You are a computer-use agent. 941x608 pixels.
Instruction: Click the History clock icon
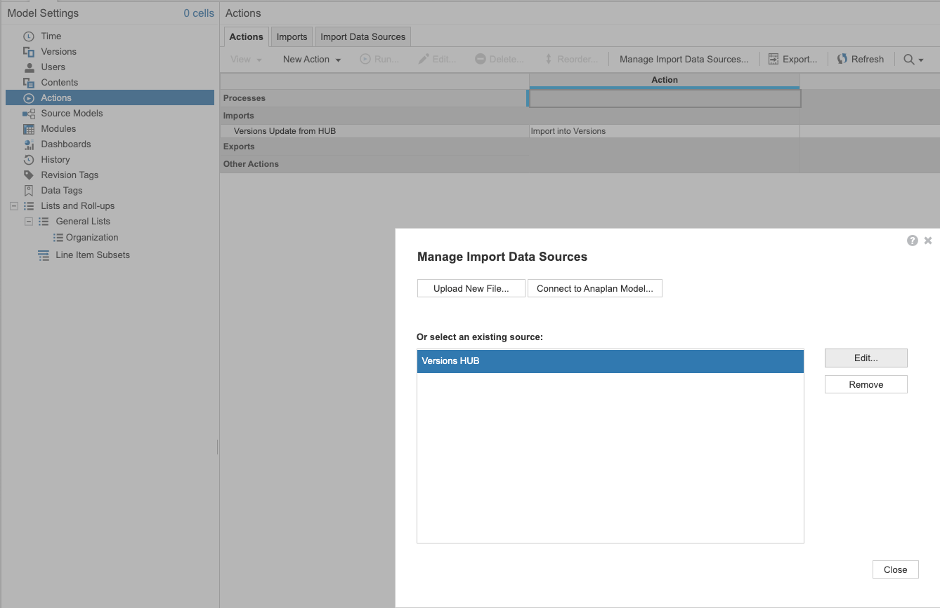click(28, 160)
